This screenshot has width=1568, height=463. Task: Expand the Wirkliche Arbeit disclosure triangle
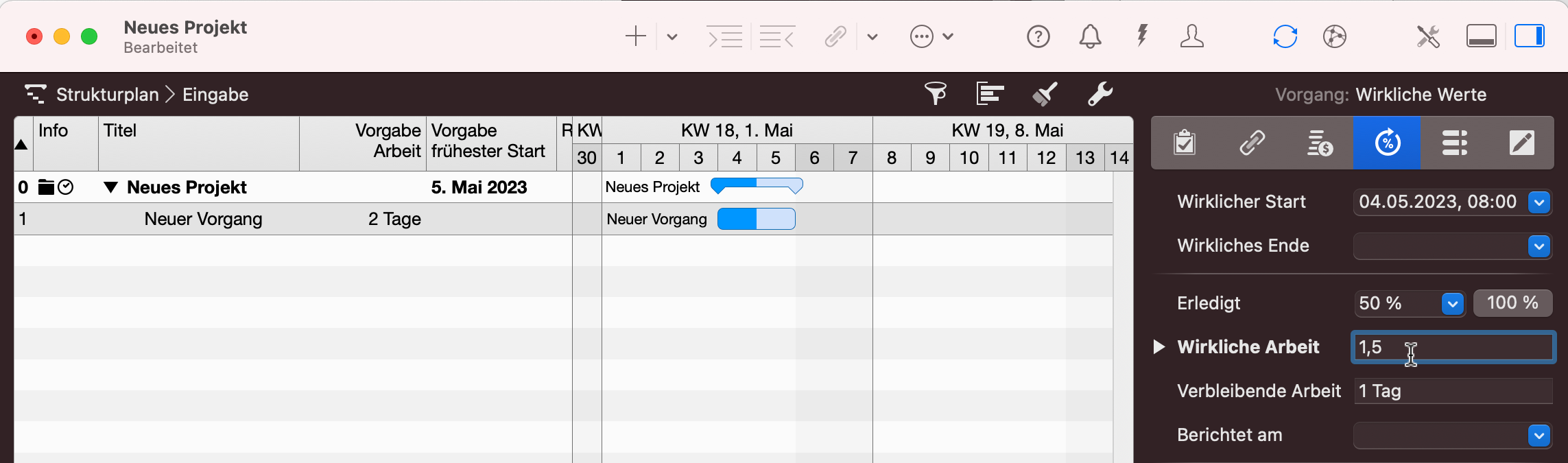[1159, 346]
